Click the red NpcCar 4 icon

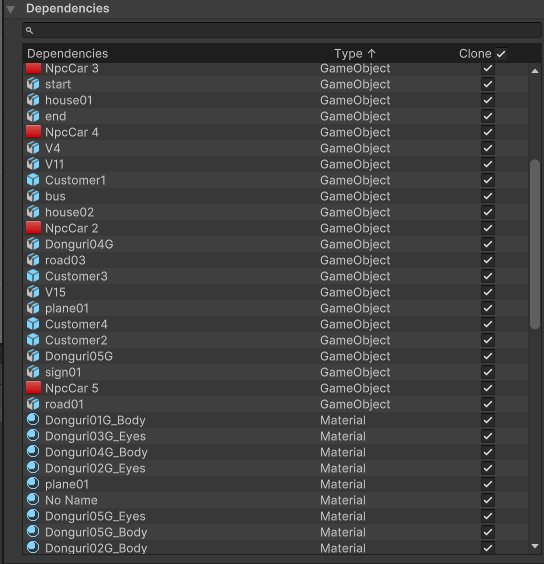33,132
